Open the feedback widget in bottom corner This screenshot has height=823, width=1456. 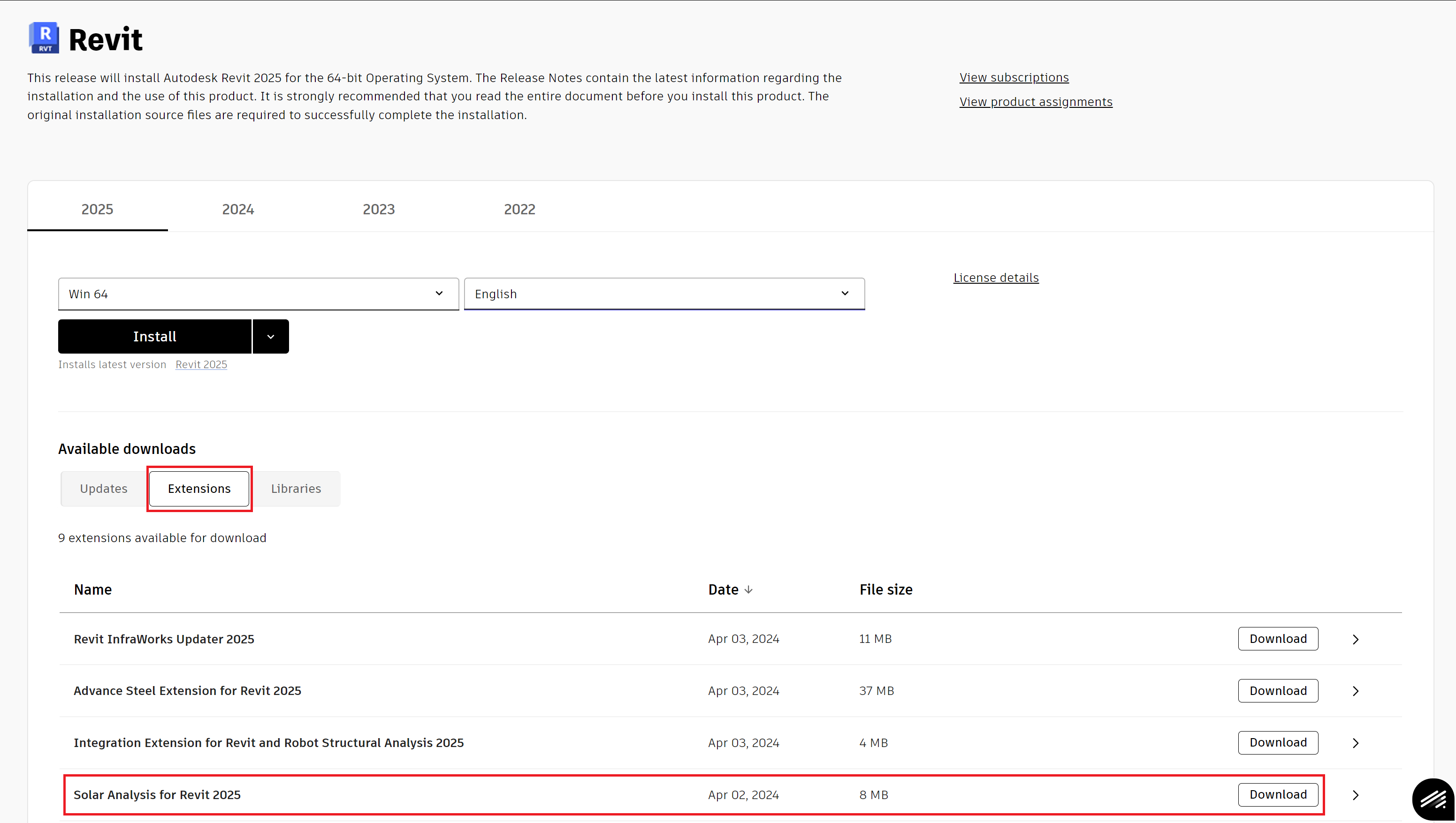tap(1433, 799)
